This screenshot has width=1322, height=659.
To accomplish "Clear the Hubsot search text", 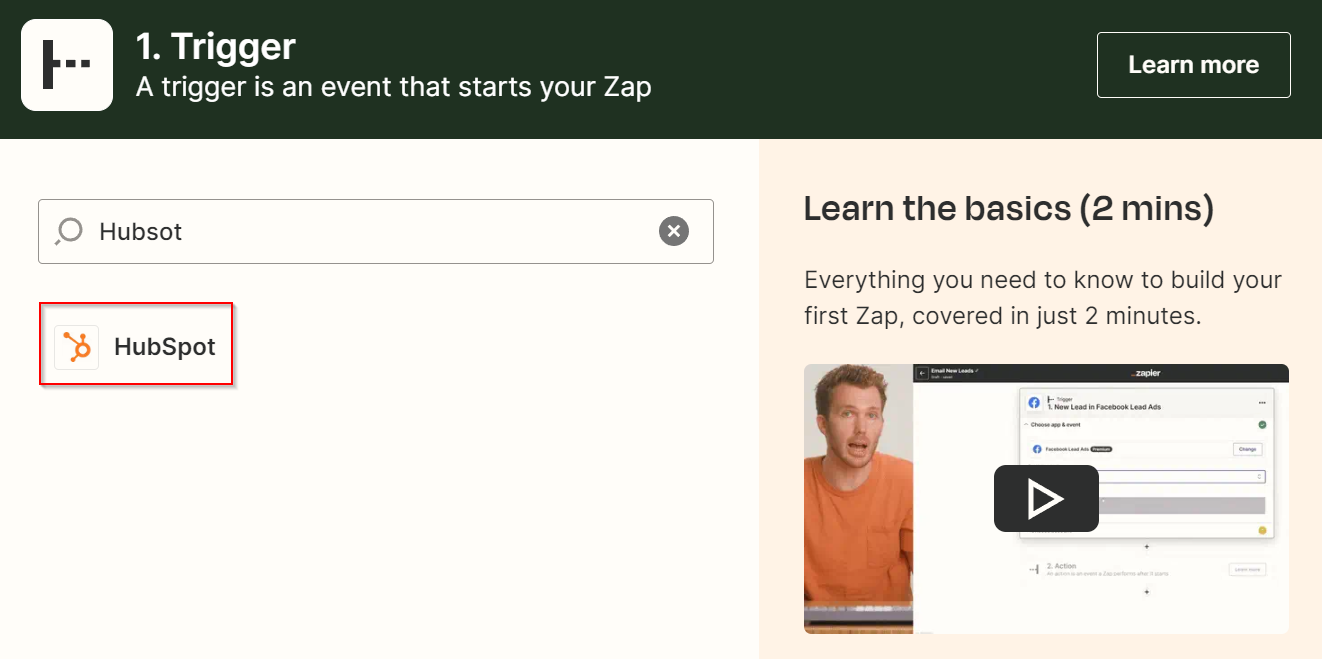I will (x=674, y=231).
